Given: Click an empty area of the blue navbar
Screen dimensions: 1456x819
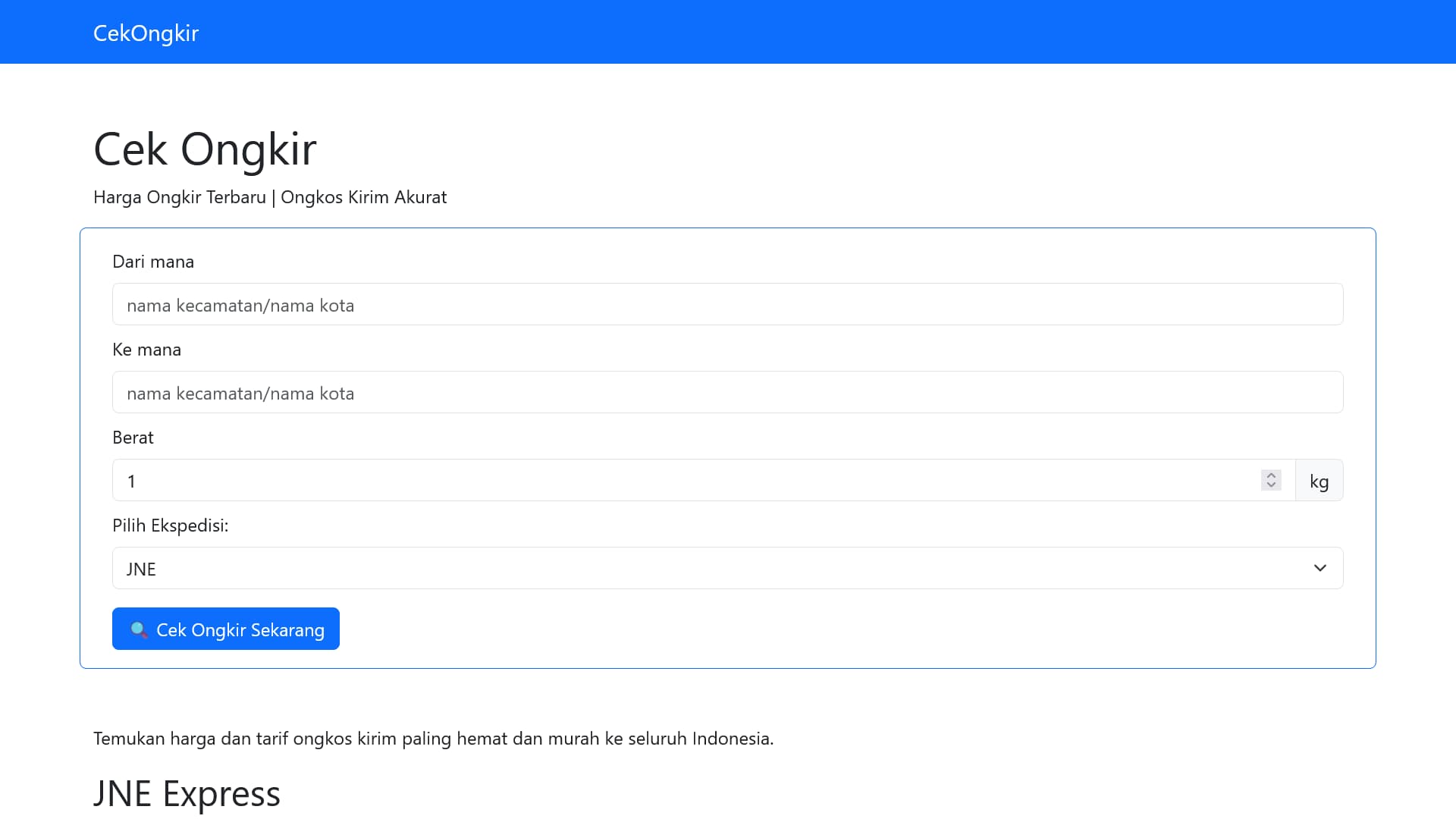Looking at the screenshot, I should click(834, 32).
